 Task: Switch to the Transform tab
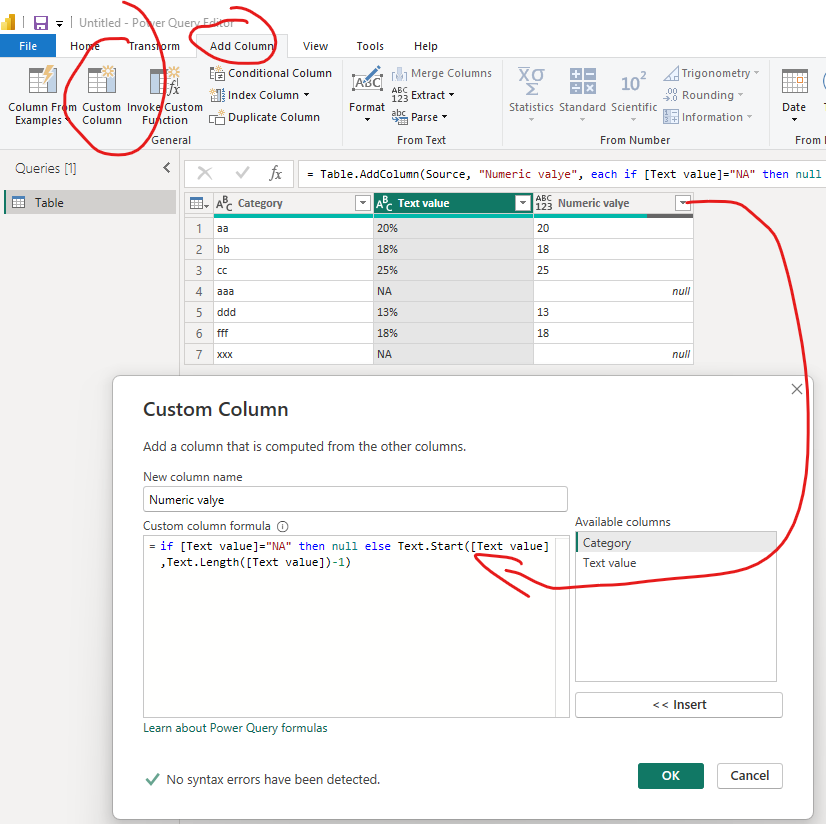pyautogui.click(x=154, y=46)
